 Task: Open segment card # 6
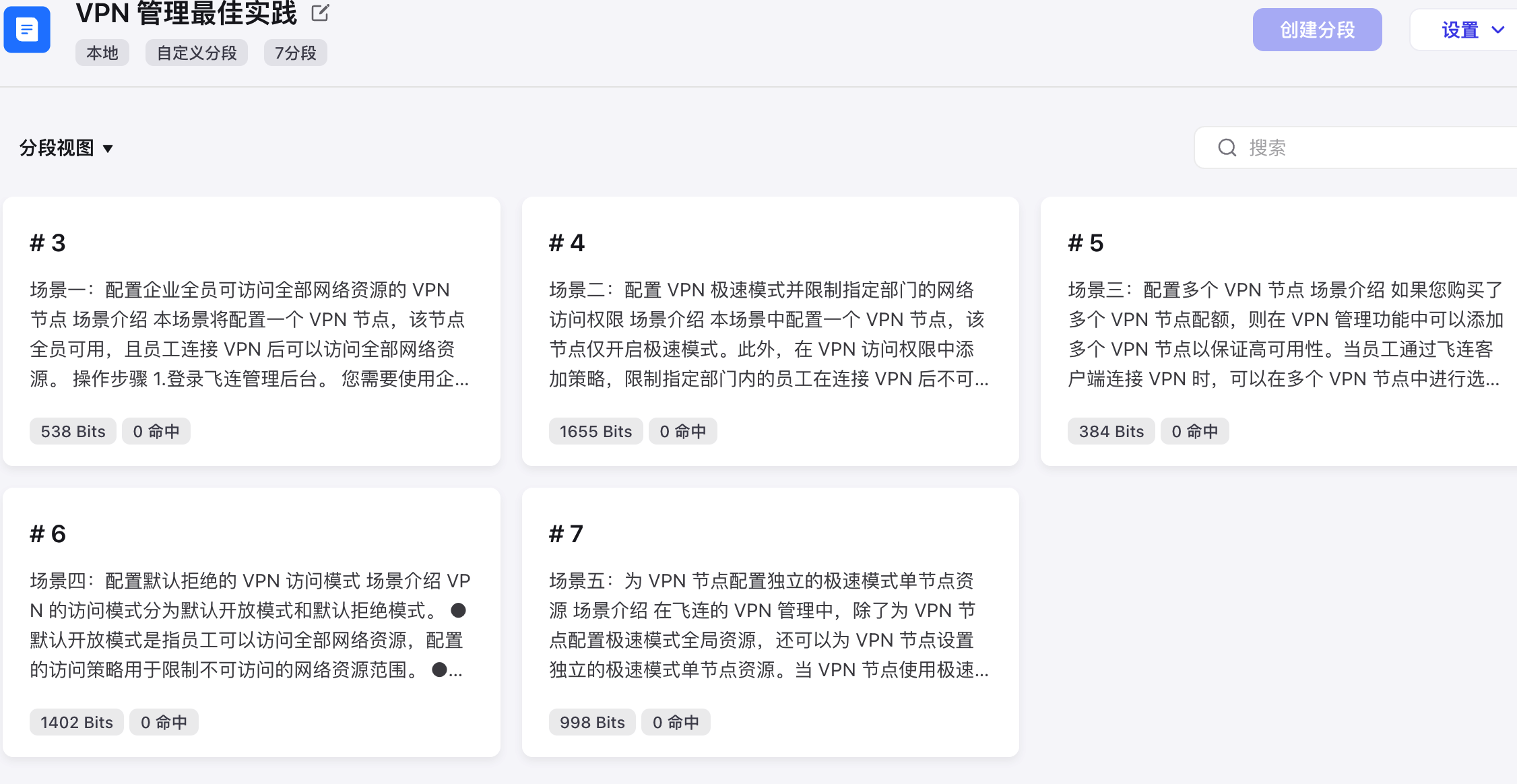pos(251,622)
